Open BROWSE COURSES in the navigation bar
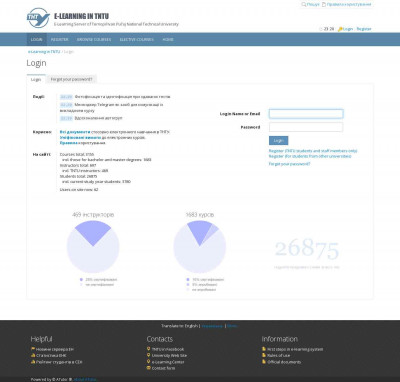400x382 pixels. [94, 39]
